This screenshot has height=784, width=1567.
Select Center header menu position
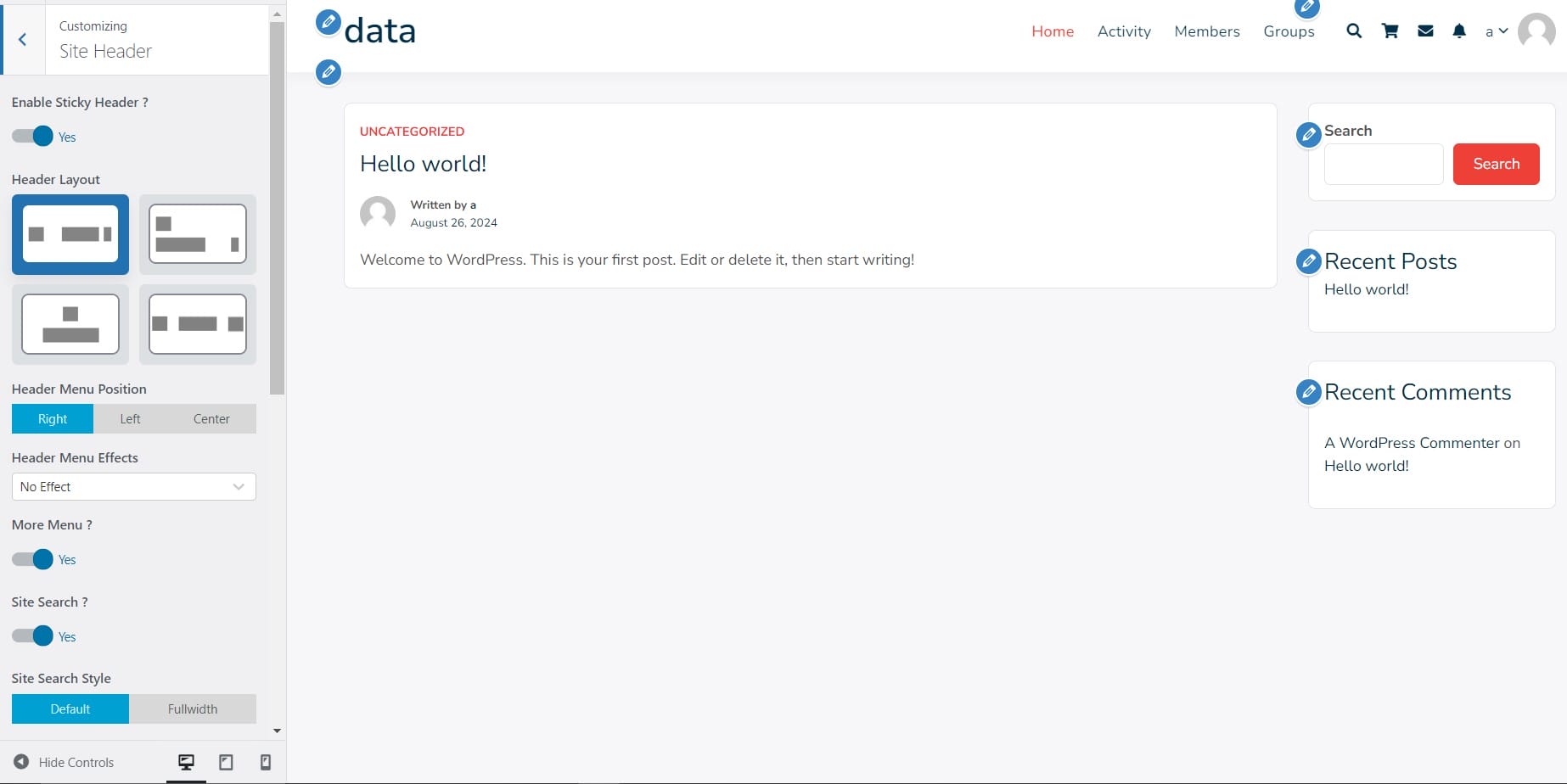tap(211, 419)
